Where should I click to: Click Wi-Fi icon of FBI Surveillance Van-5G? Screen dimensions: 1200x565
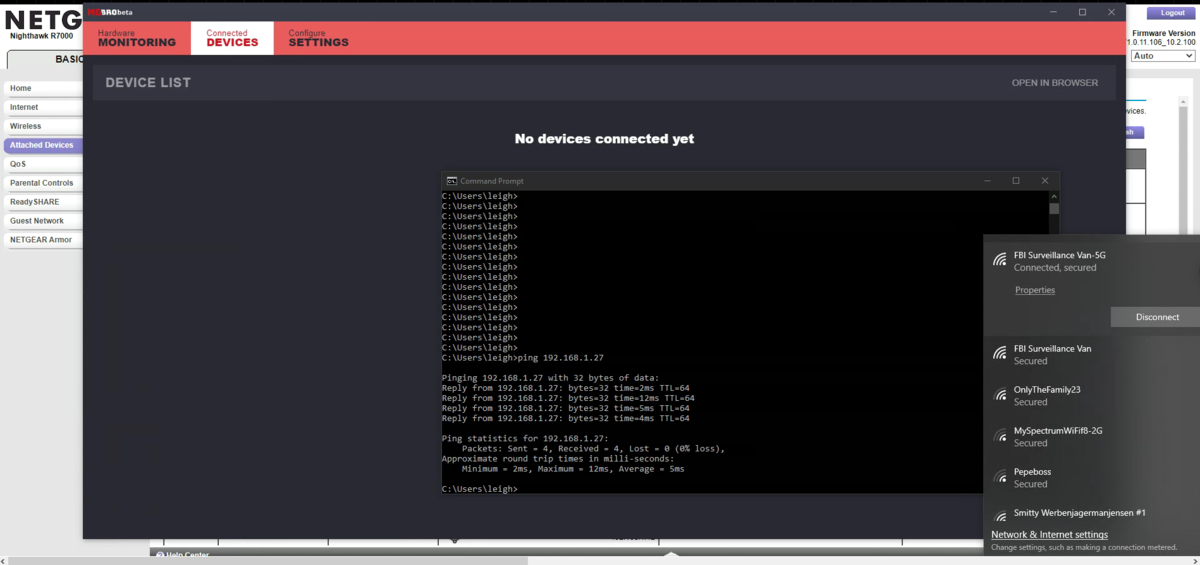tap(999, 260)
